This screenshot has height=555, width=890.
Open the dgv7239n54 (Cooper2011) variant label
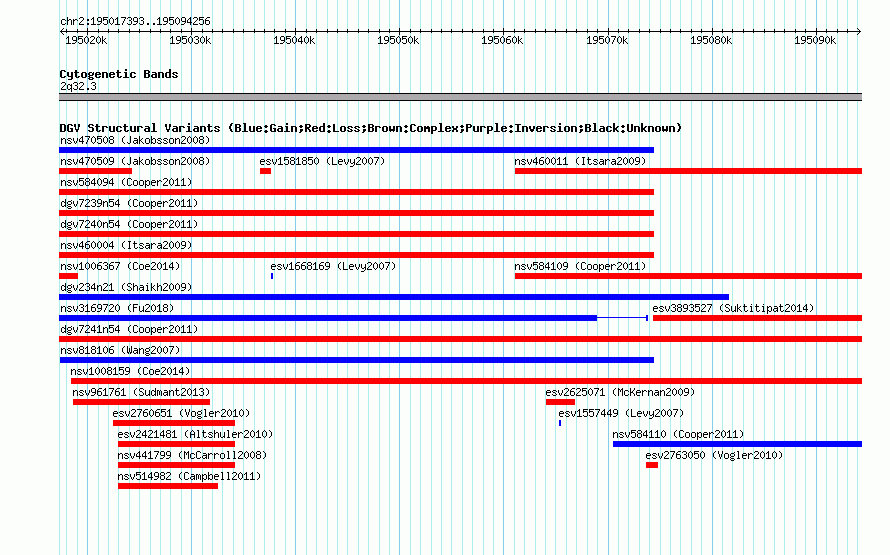tap(129, 203)
